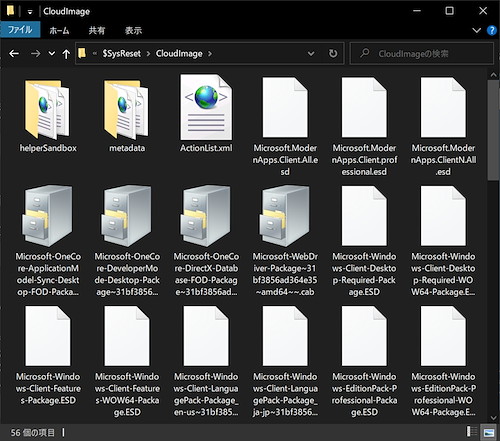The image size is (500, 441).
Task: Select the metadata folder name label
Action: click(127, 148)
